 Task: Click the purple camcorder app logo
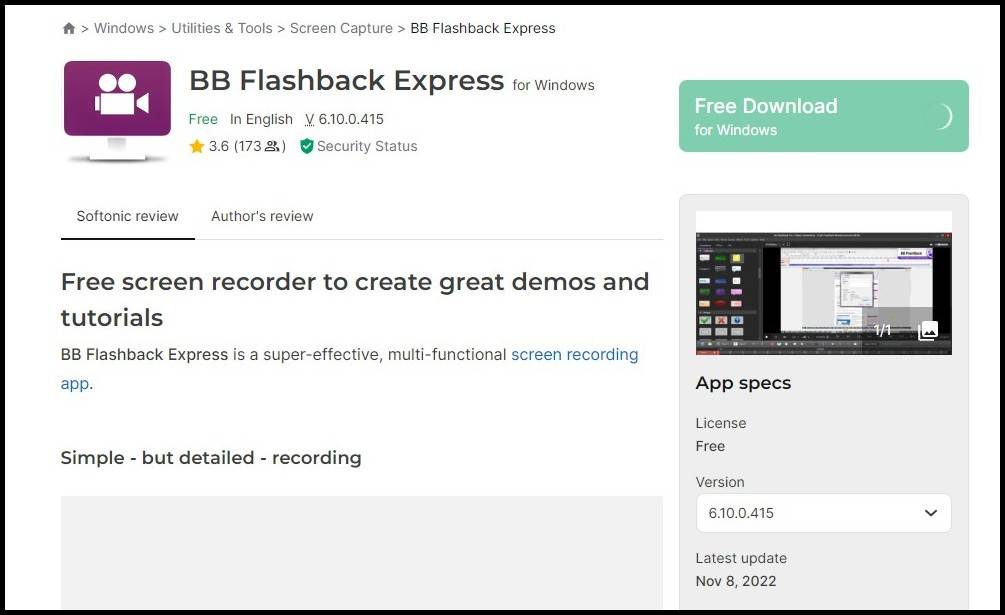117,104
